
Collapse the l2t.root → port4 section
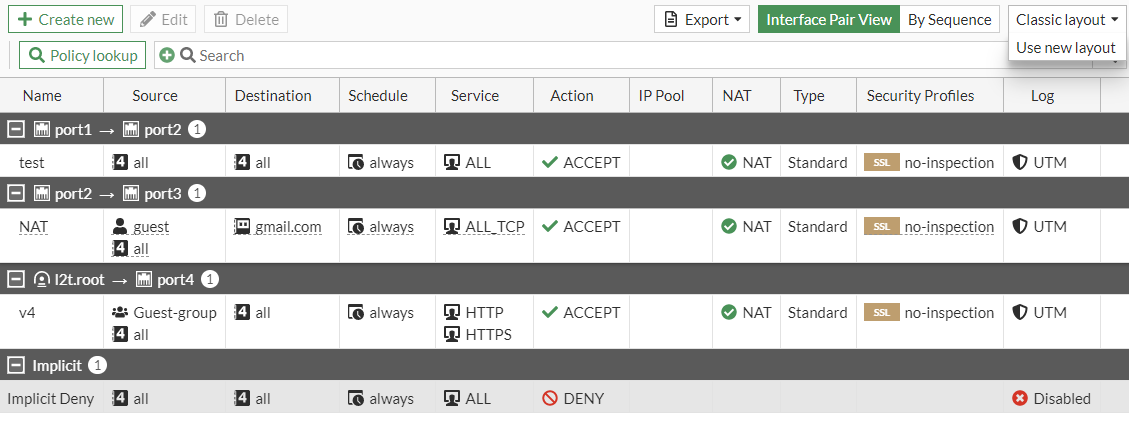15,279
